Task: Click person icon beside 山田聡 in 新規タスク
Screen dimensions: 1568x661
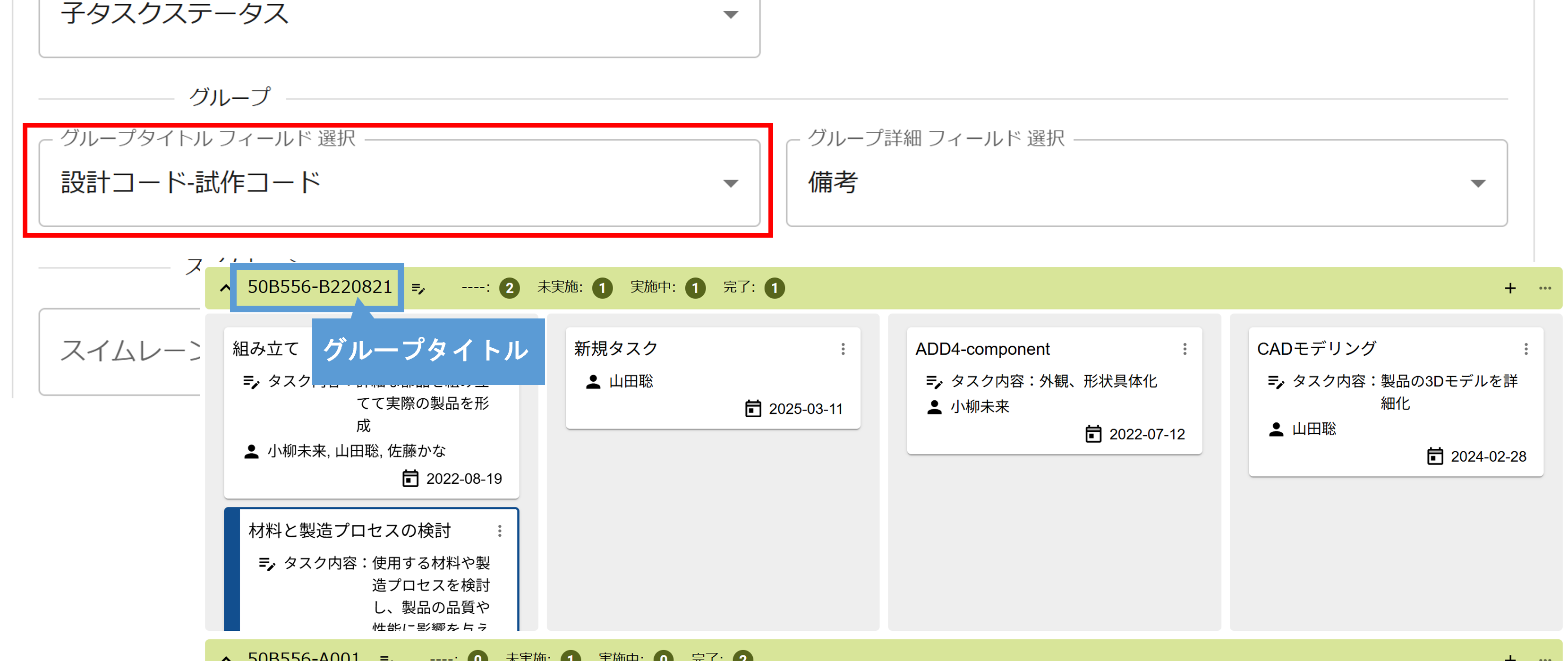Action: click(x=593, y=381)
